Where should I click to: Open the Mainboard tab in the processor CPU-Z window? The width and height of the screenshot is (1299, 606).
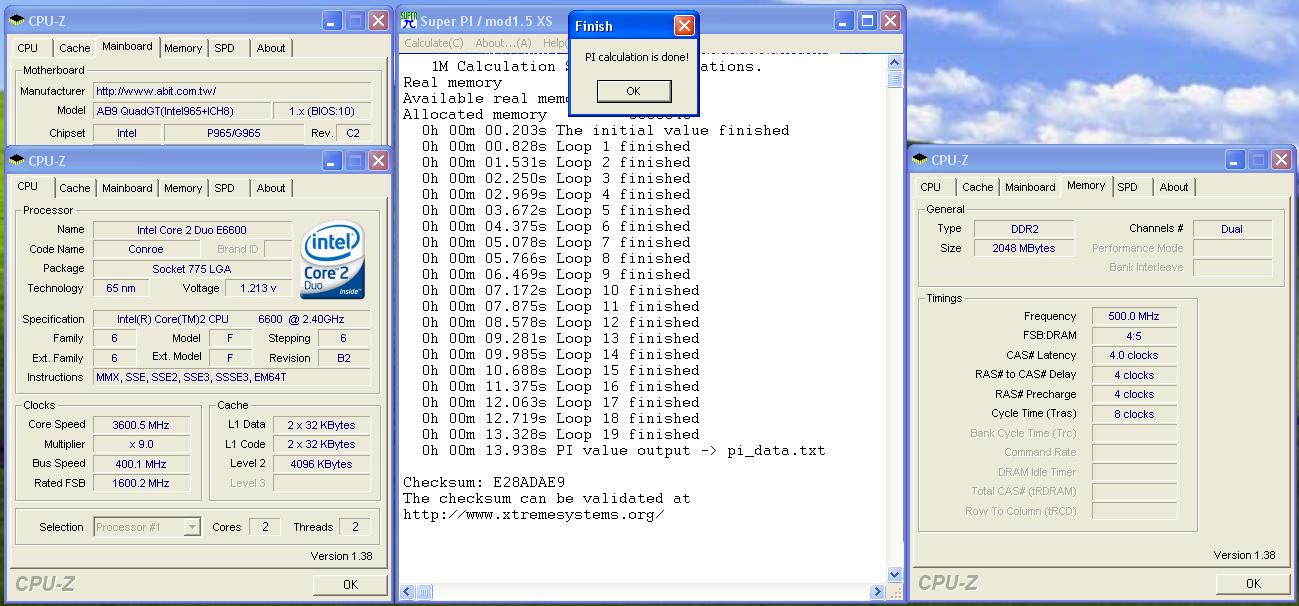click(x=127, y=188)
